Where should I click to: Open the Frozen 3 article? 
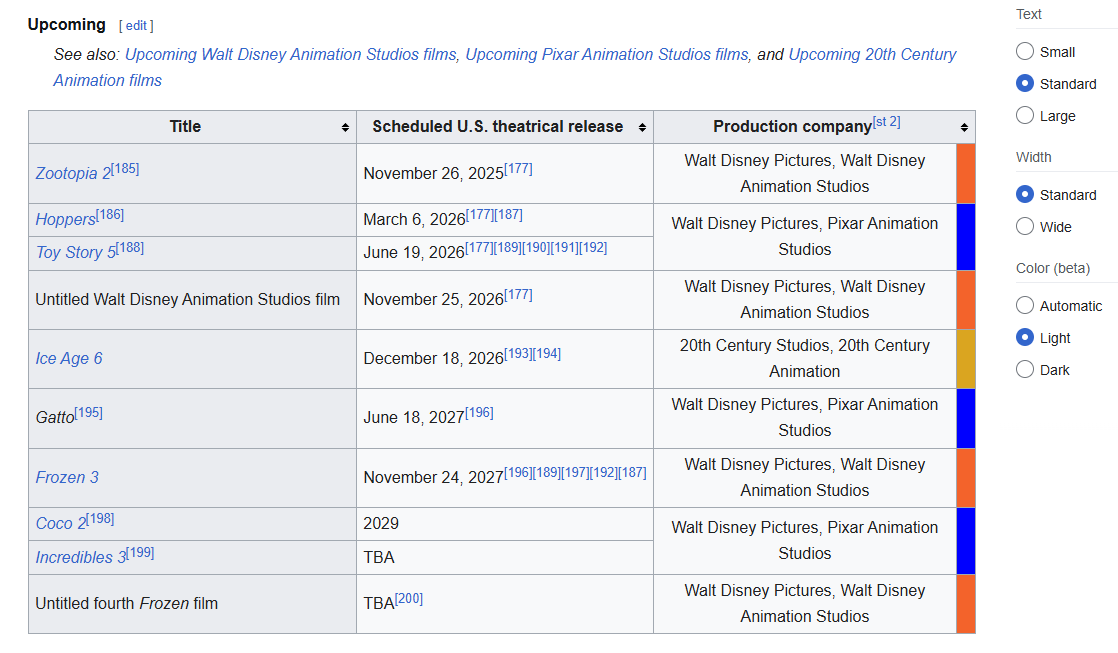(x=67, y=478)
